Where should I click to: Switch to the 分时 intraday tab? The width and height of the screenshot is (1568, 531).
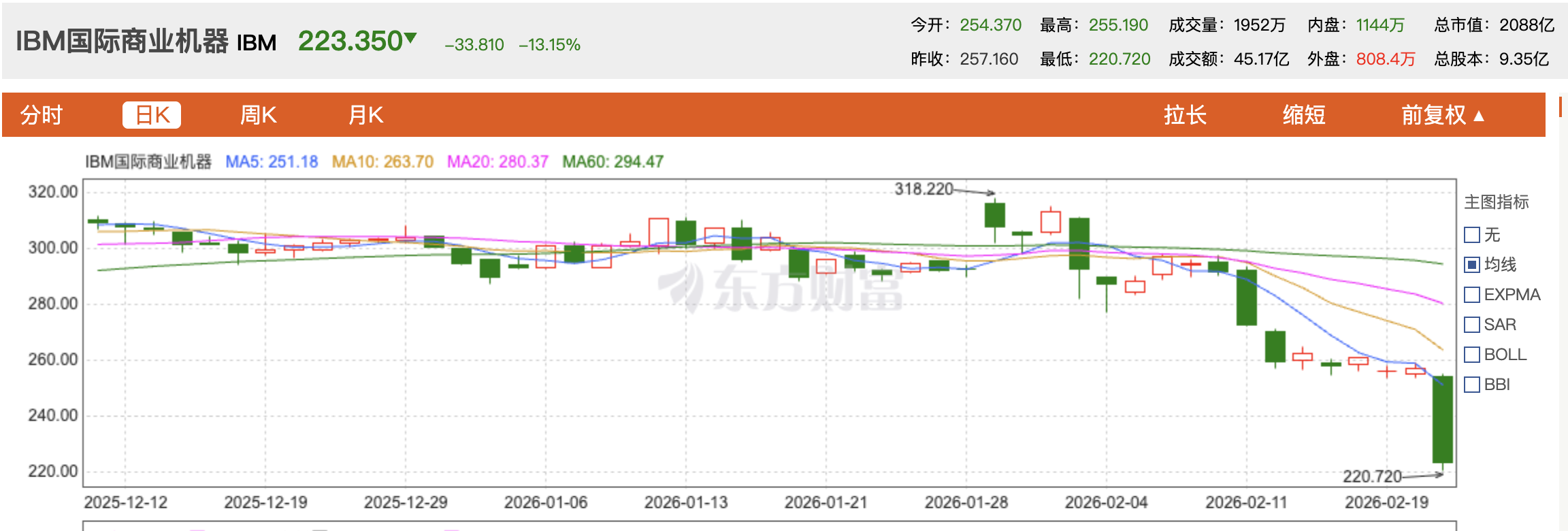pos(42,115)
